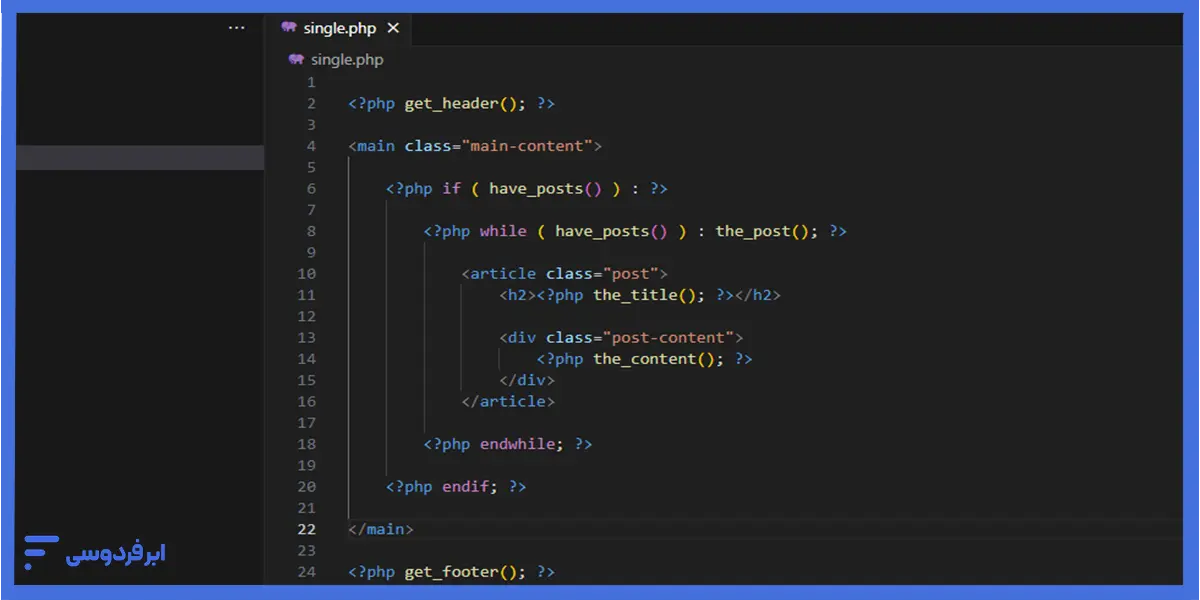Open the sidebar more actions ellipsis menu
Image resolution: width=1200 pixels, height=600 pixels.
coord(237,28)
